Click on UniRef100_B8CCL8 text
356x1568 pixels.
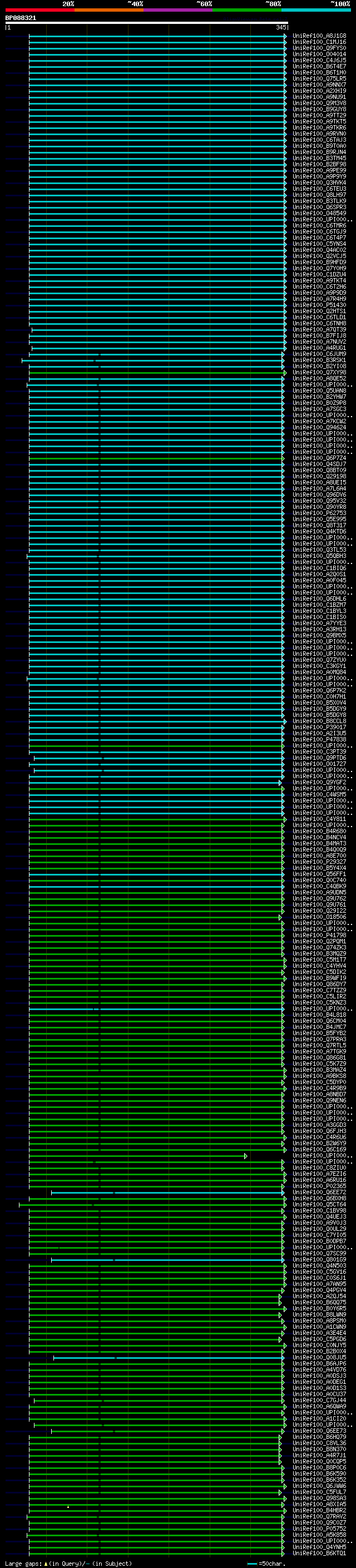click(319, 721)
